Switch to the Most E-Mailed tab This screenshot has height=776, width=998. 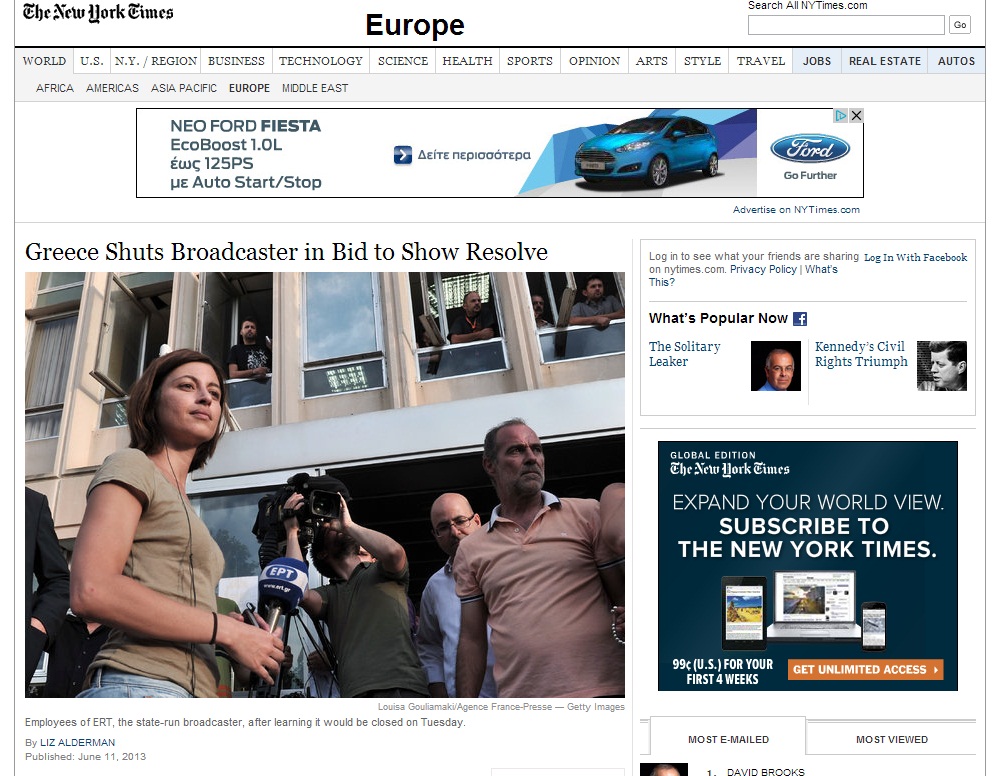tap(728, 740)
